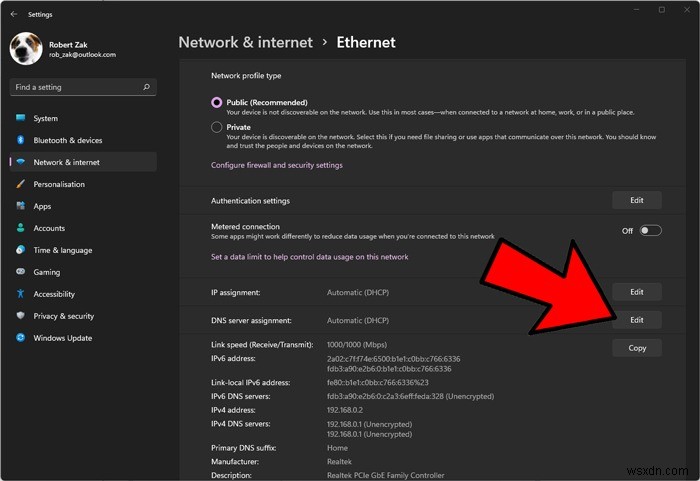Open Windows Update sync icon
Image resolution: width=700 pixels, height=481 pixels.
21,338
